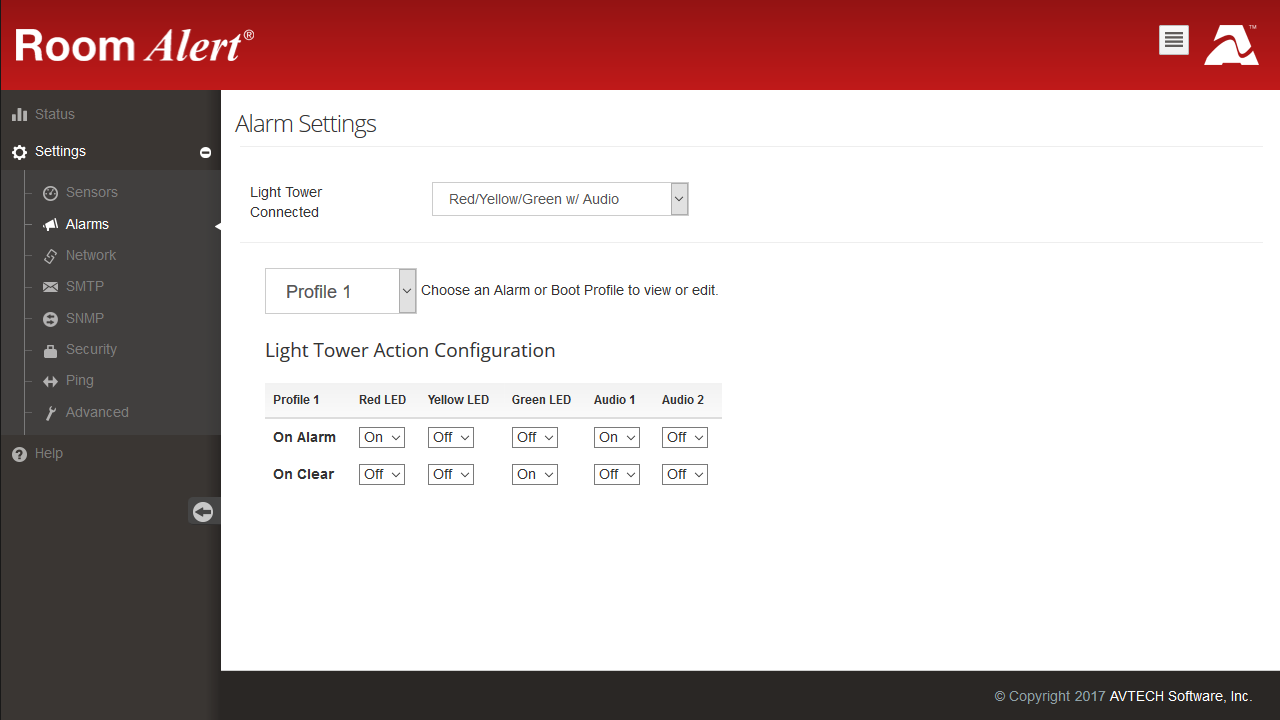The width and height of the screenshot is (1280, 720).
Task: Collapse sidebar with the left arrow icon
Action: tap(203, 512)
